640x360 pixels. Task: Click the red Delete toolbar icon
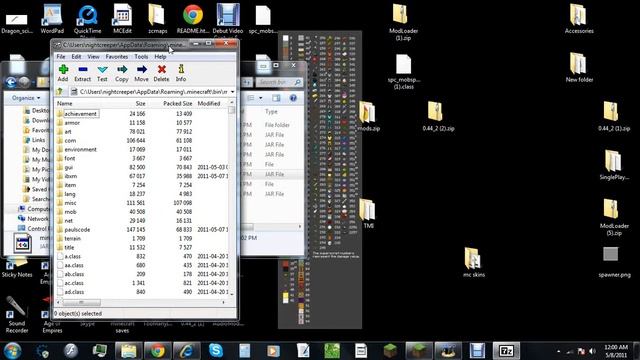tap(161, 73)
